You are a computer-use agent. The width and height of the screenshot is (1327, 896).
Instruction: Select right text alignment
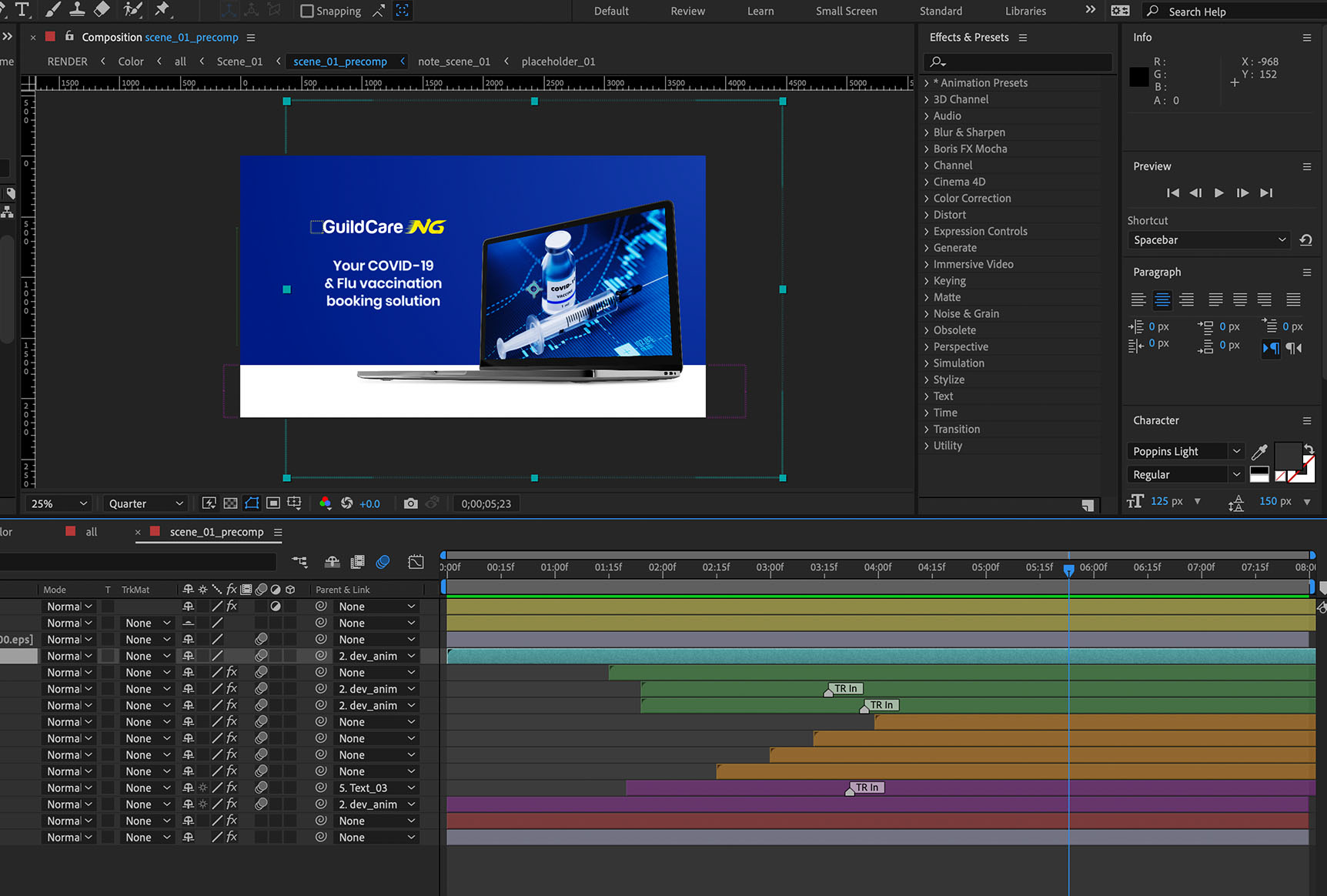[x=1187, y=299]
